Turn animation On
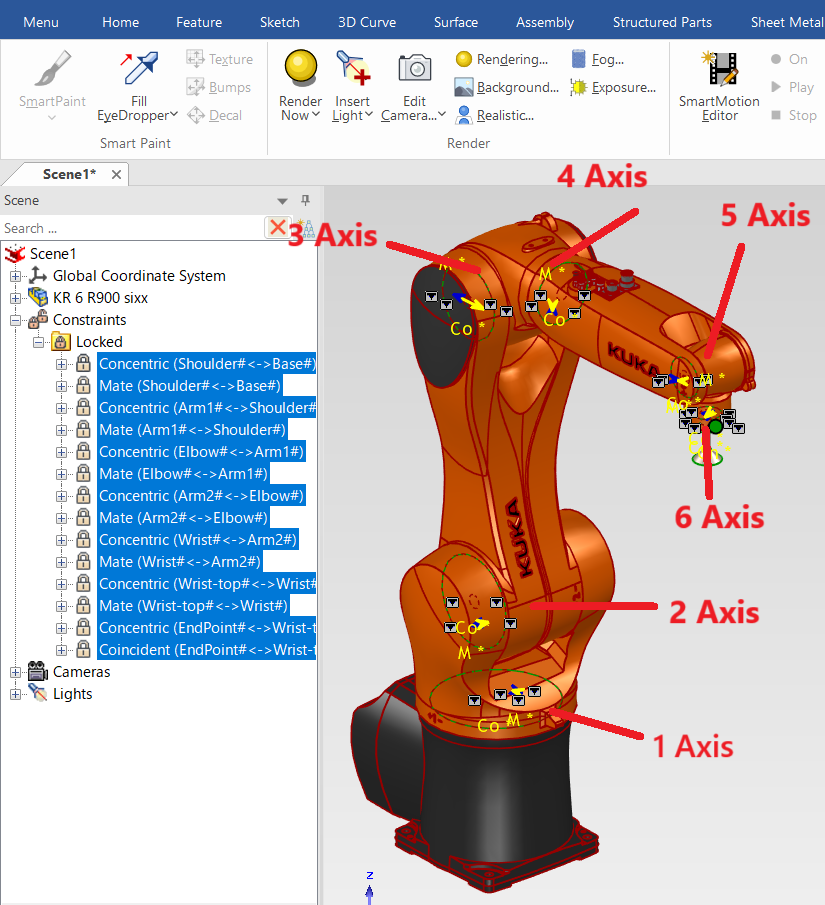 (789, 59)
